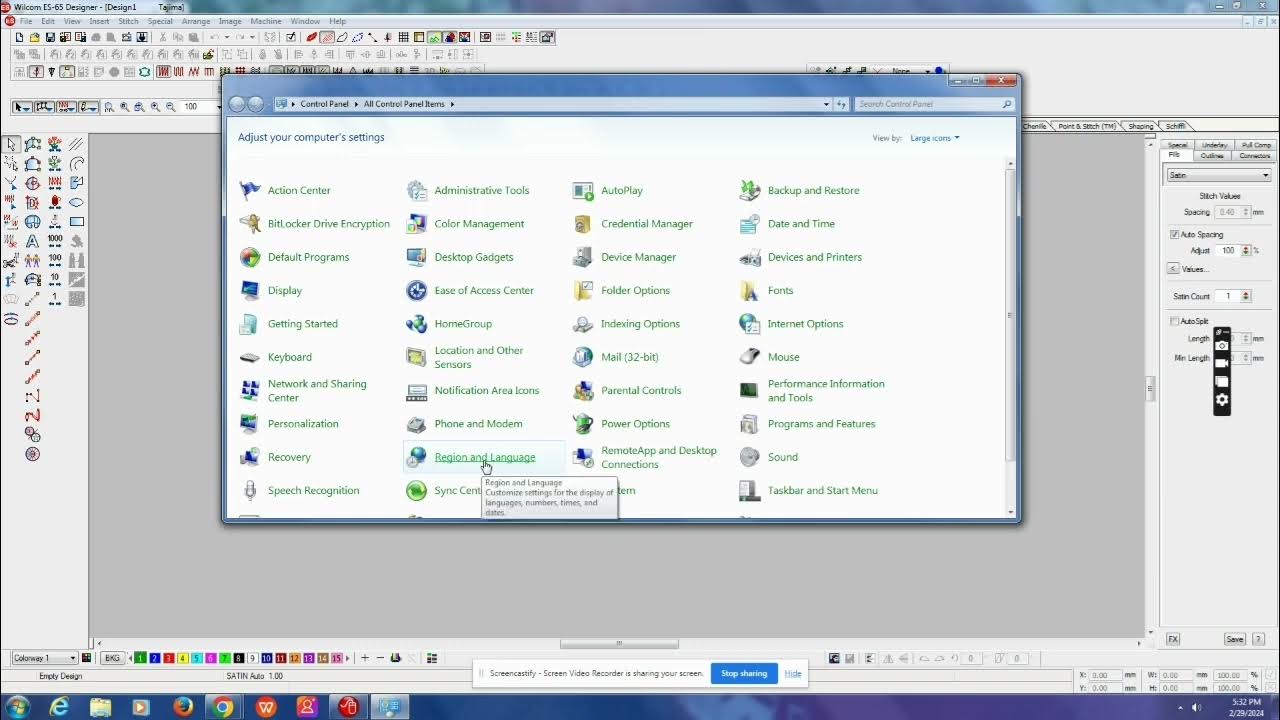Click the Save button in Object Properties
This screenshot has width=1280, height=720.
coord(1235,639)
